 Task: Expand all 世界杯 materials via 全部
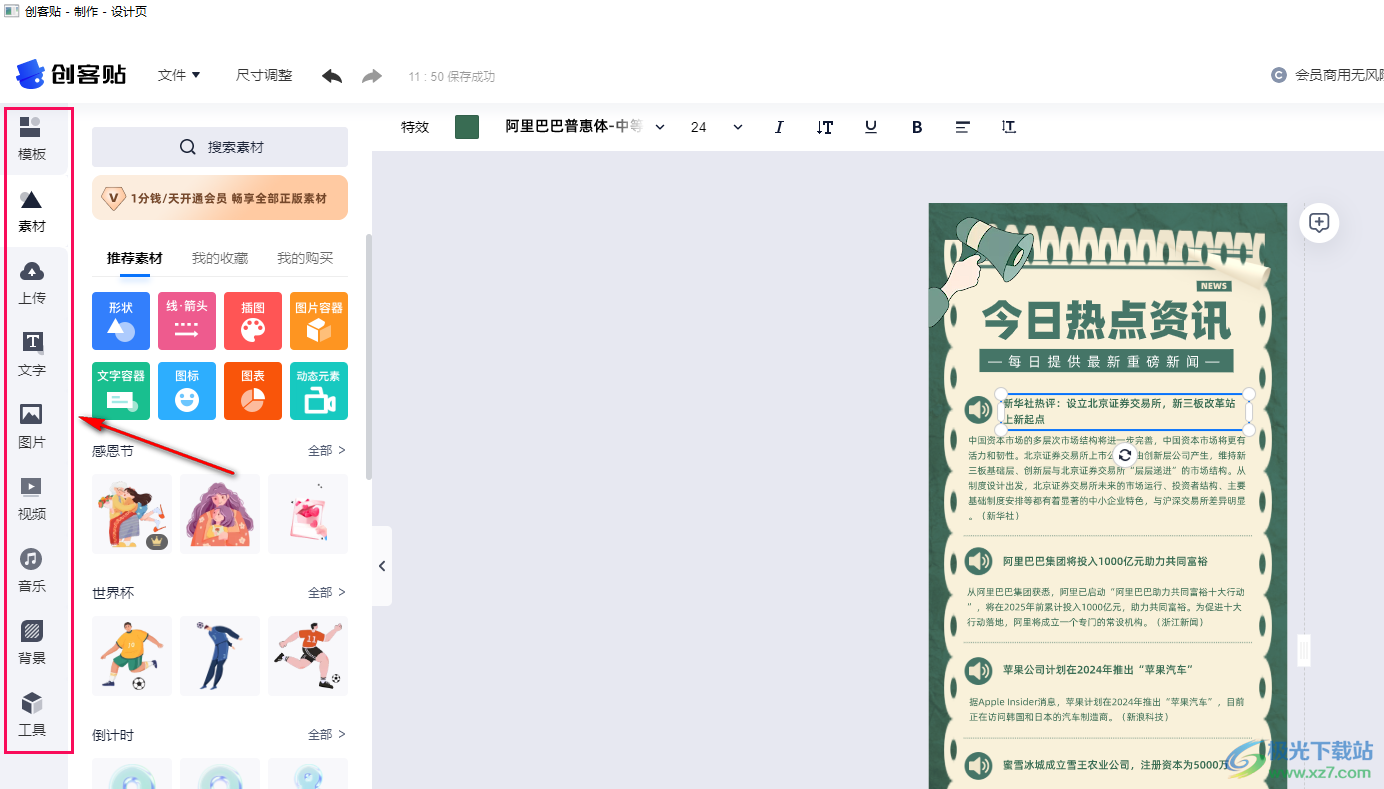(327, 593)
